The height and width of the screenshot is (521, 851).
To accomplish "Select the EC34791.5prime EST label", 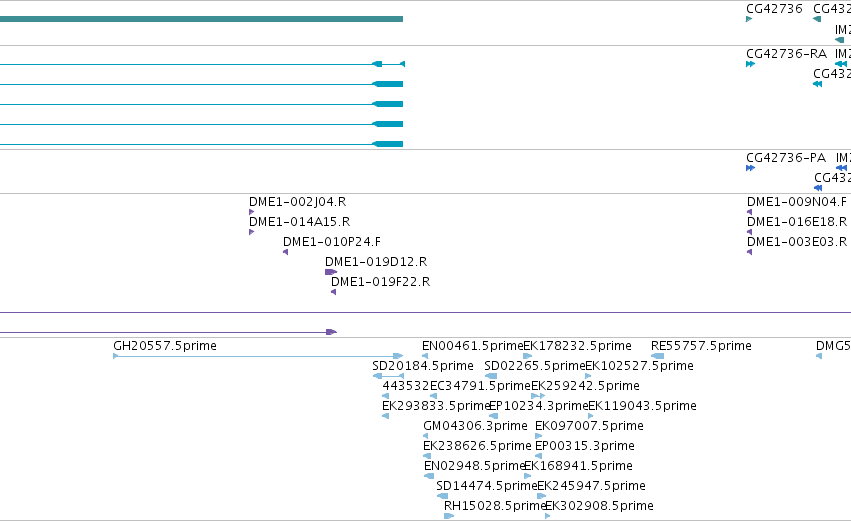I will click(480, 386).
